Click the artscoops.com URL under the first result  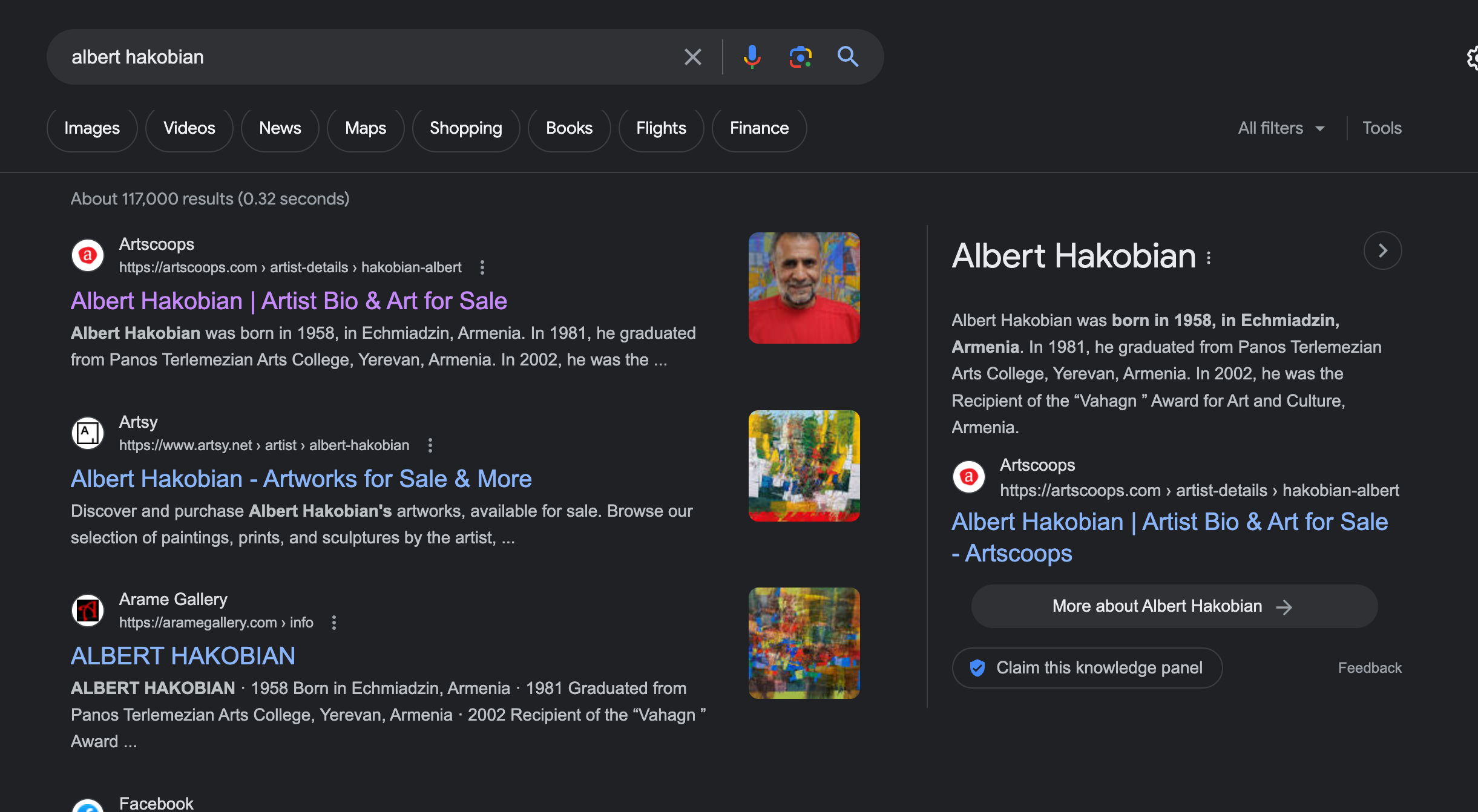pyautogui.click(x=290, y=267)
